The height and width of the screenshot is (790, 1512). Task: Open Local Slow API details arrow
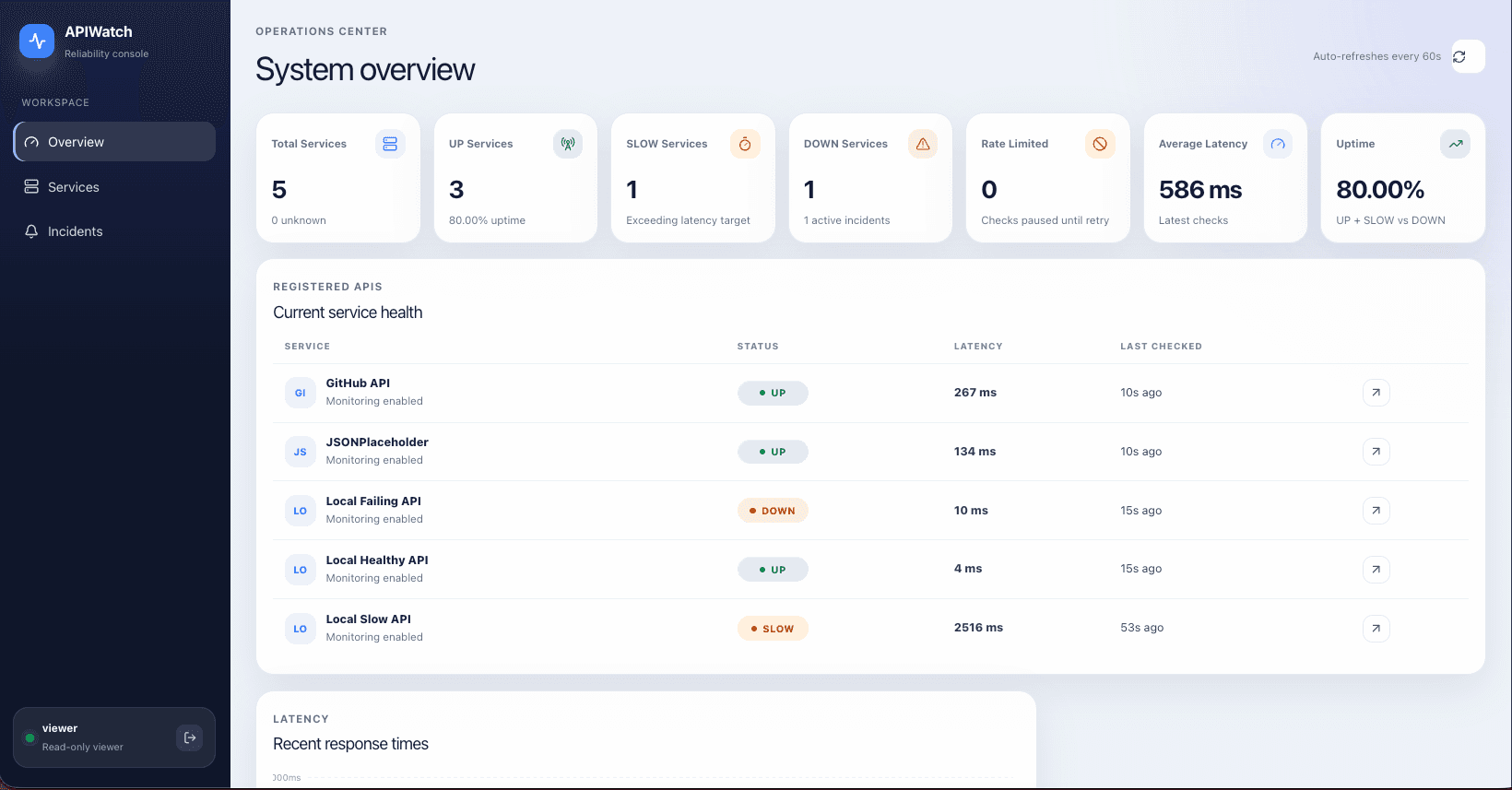1376,629
